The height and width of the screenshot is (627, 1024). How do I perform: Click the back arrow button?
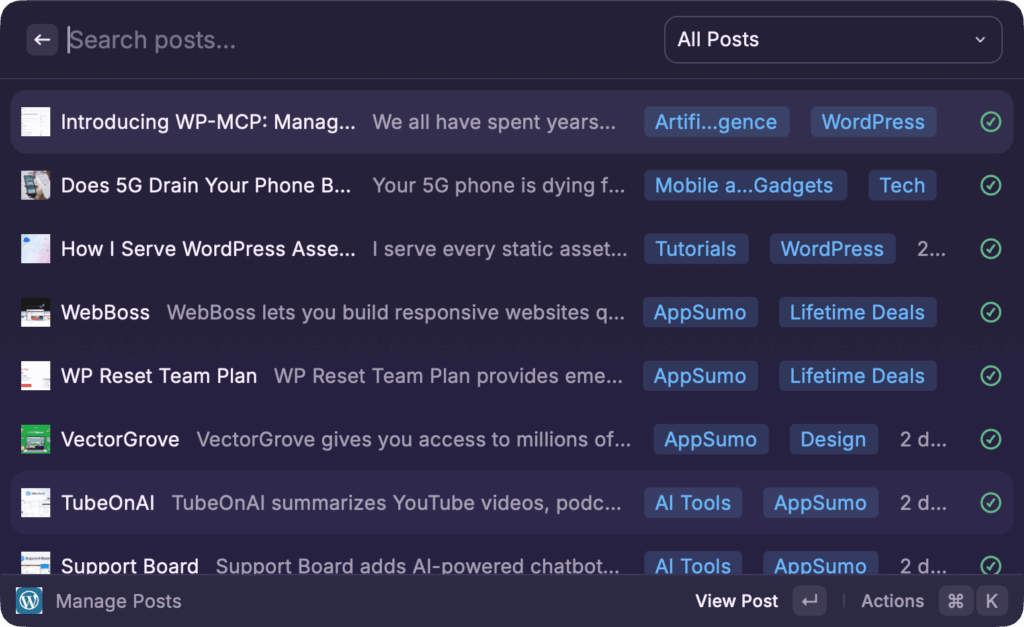click(41, 40)
